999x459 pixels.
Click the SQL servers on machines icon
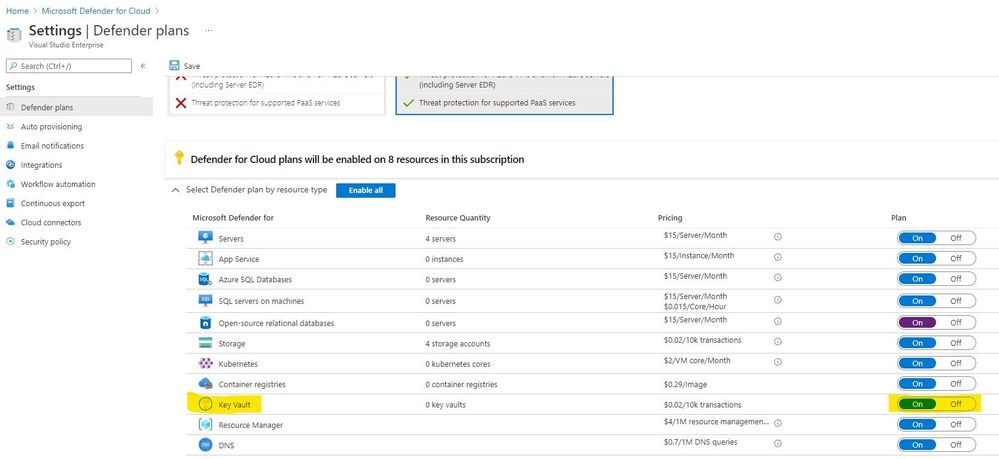[x=205, y=300]
